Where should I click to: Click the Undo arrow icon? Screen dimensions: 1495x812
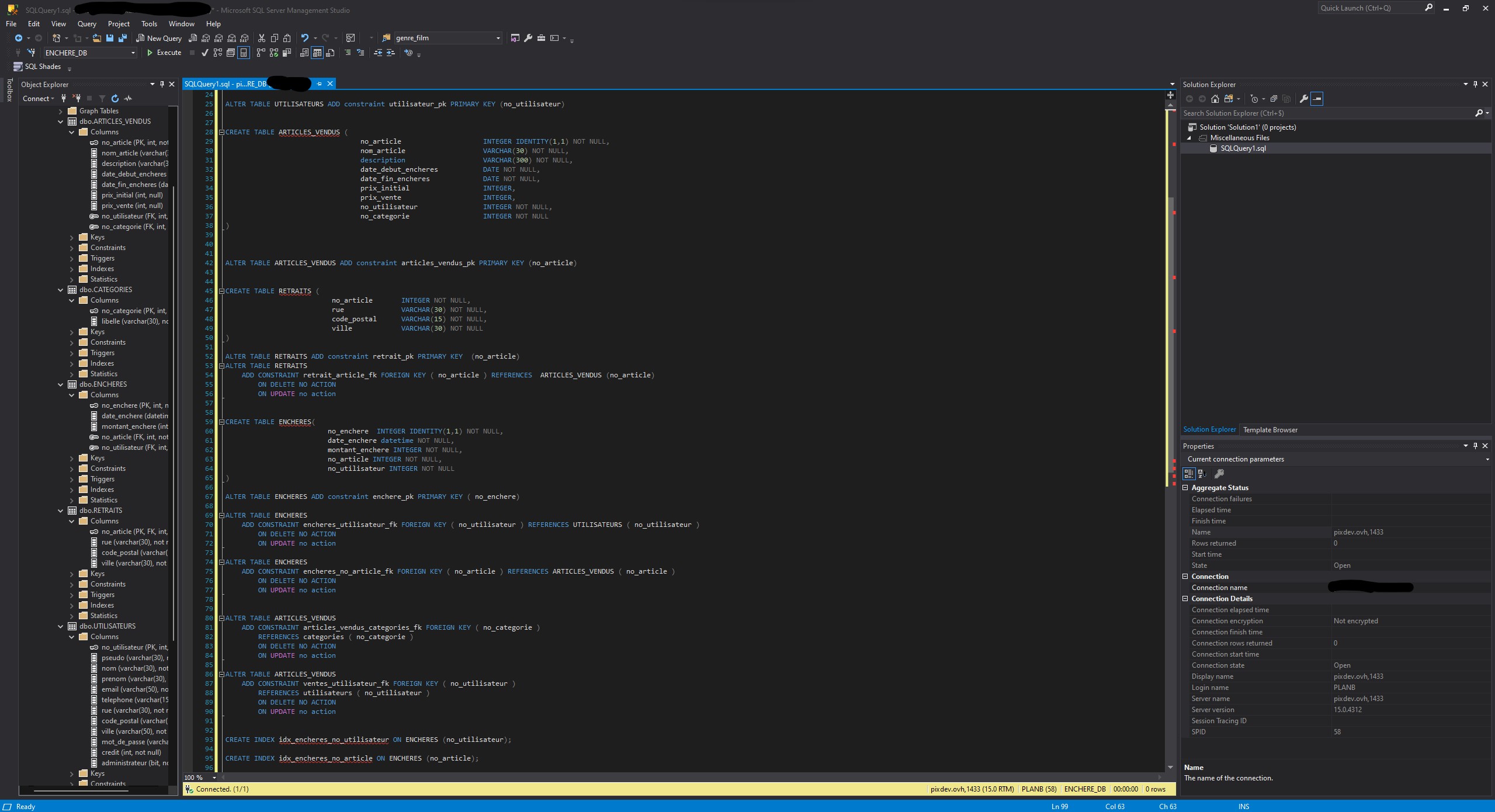[304, 38]
